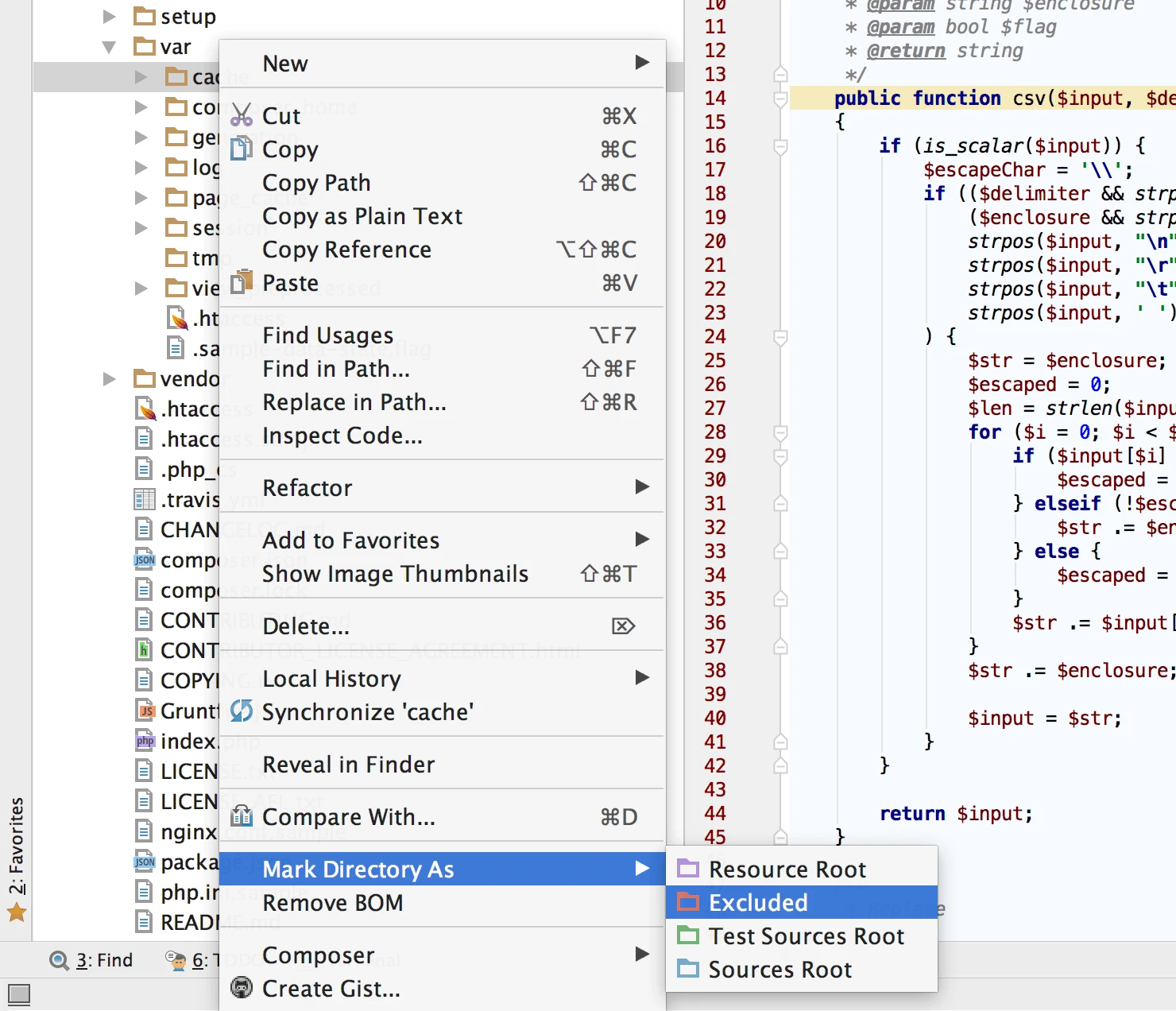Viewport: 1176px width, 1011px height.
Task: Click the Synchronize 'cache' refresh icon
Action: (x=241, y=711)
